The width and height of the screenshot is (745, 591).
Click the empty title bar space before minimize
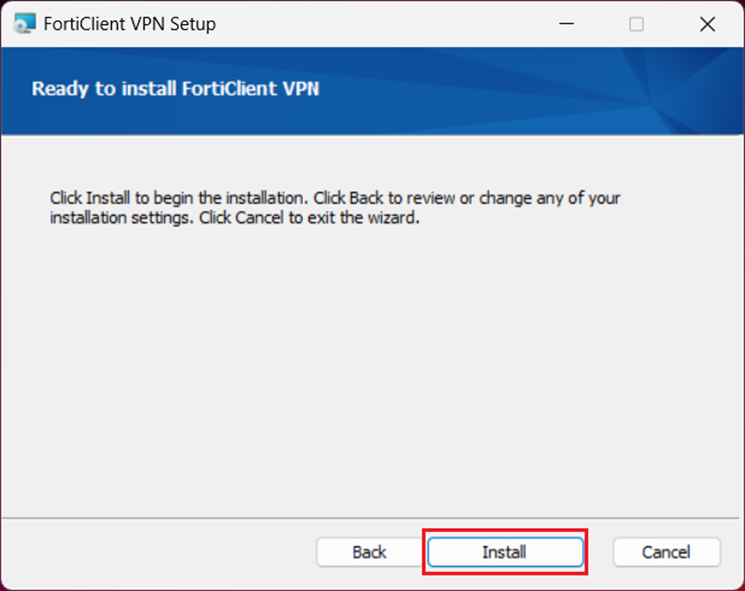[x=400, y=24]
